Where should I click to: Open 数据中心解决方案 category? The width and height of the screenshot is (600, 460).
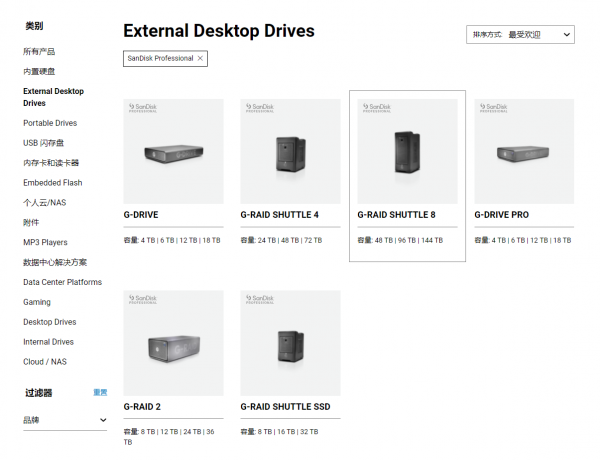pyautogui.click(x=55, y=262)
